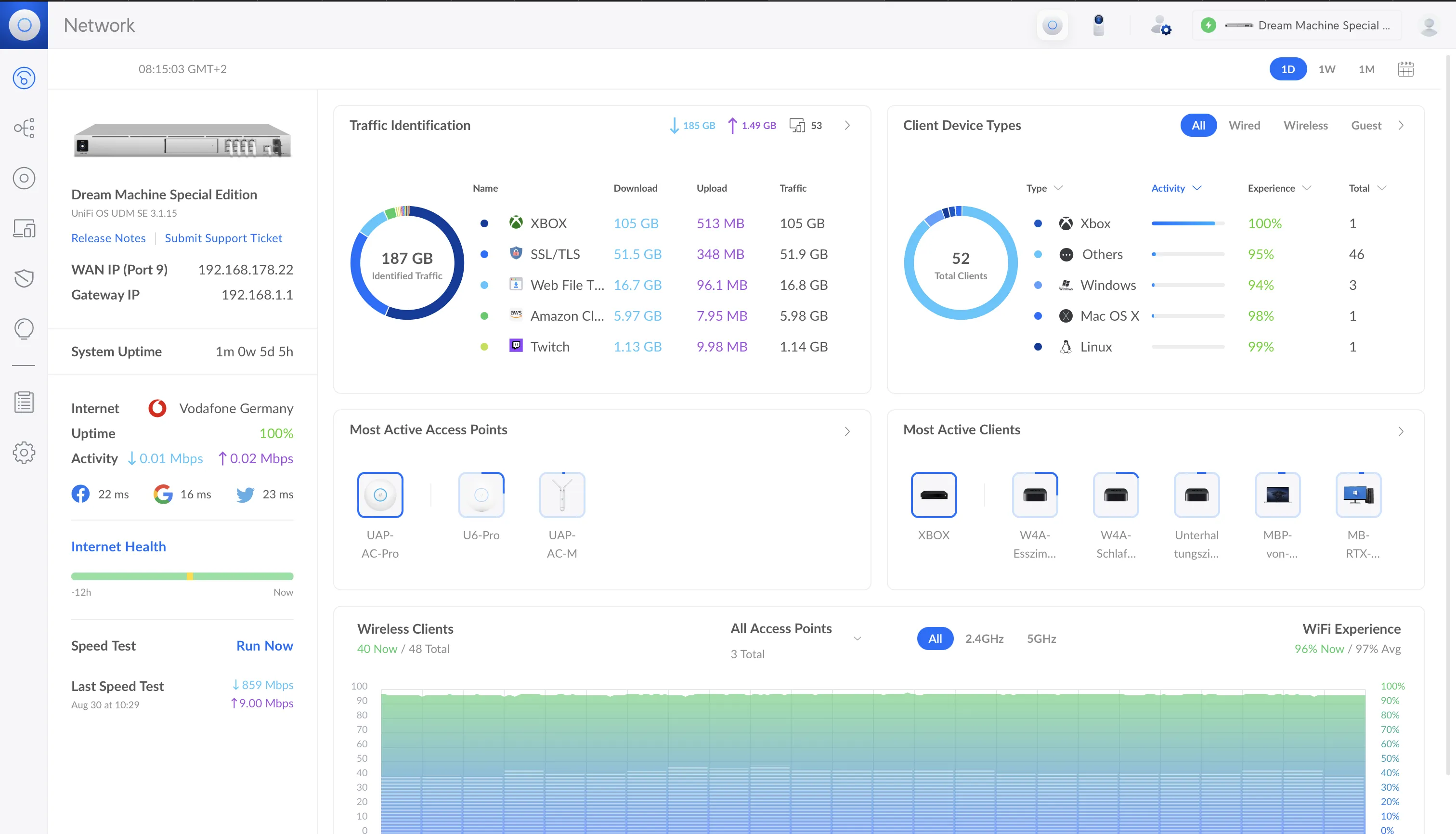The height and width of the screenshot is (834, 1456).
Task: Run a new speed test
Action: coord(264,646)
